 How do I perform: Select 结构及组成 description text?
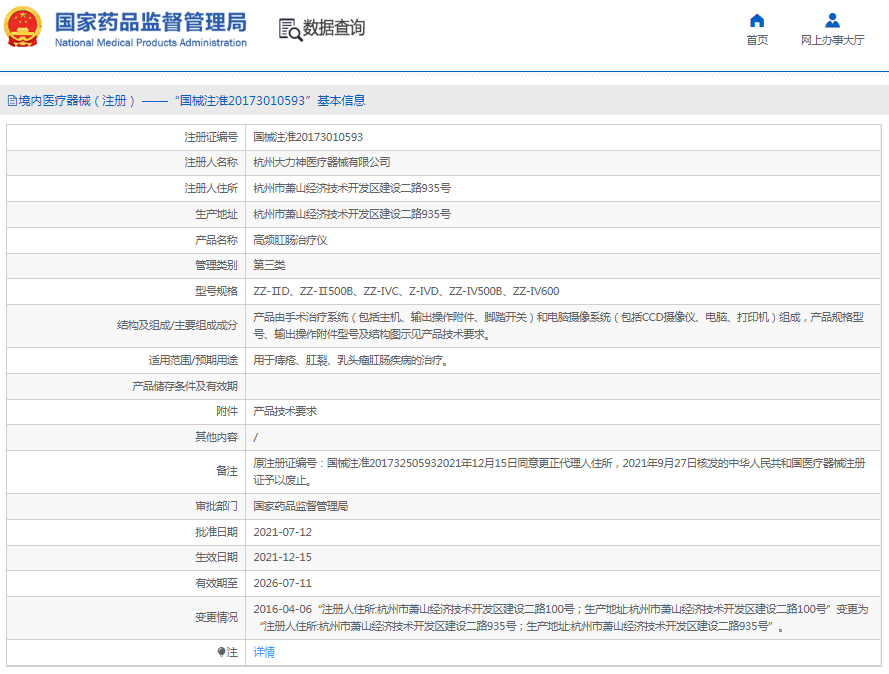coord(558,325)
